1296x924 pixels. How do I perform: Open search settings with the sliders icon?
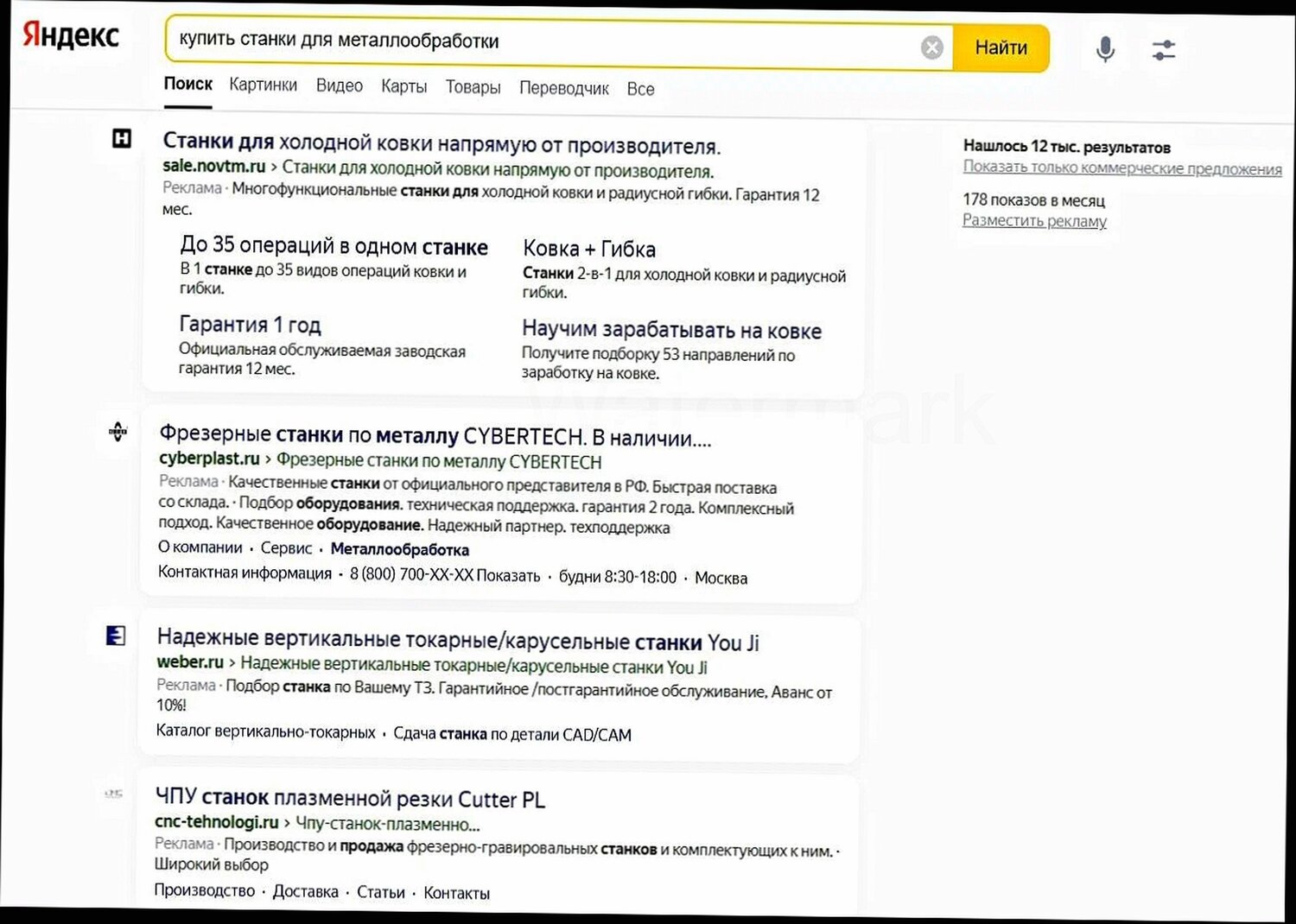tap(1164, 49)
